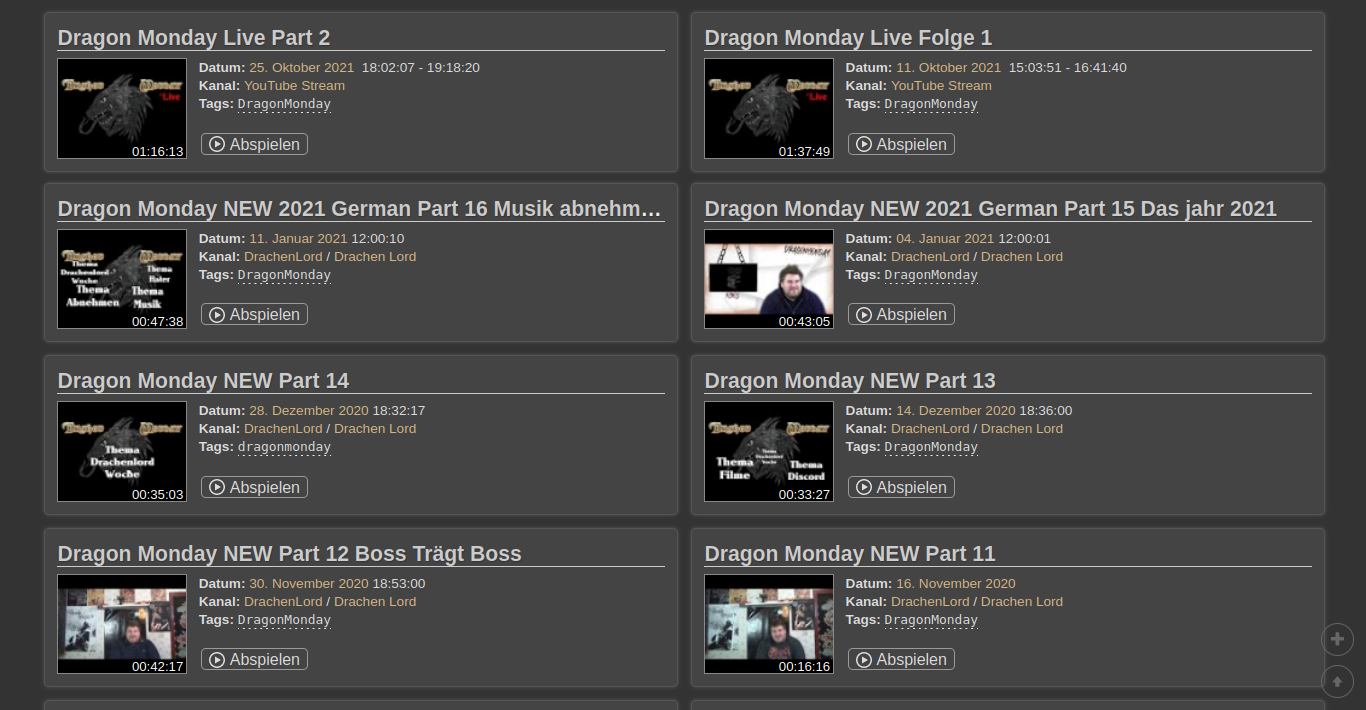Open the NEW Part 13 thumbnail image
The image size is (1366, 710).
[769, 451]
